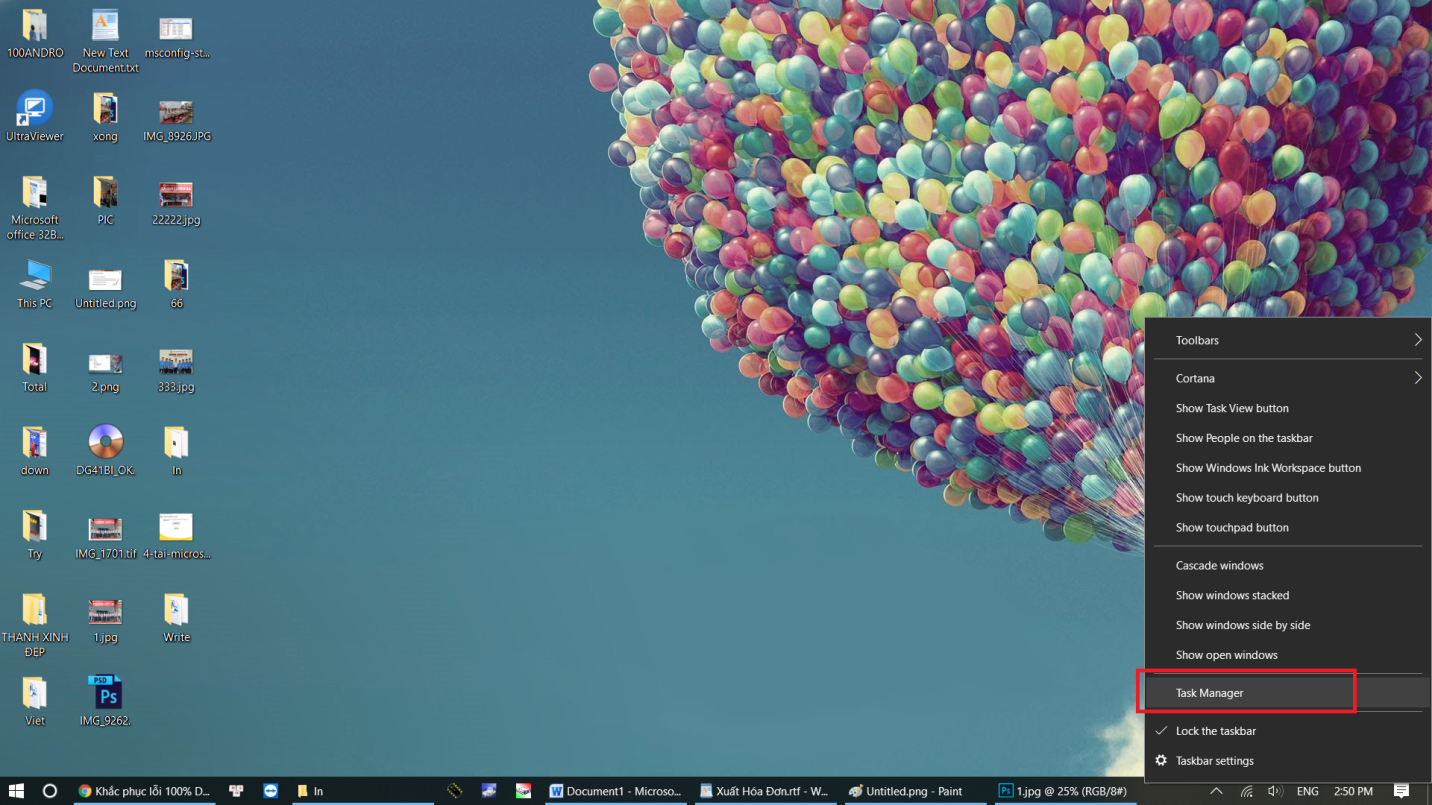Open Cortana circle on taskbar
The height and width of the screenshot is (805, 1432).
click(x=50, y=791)
